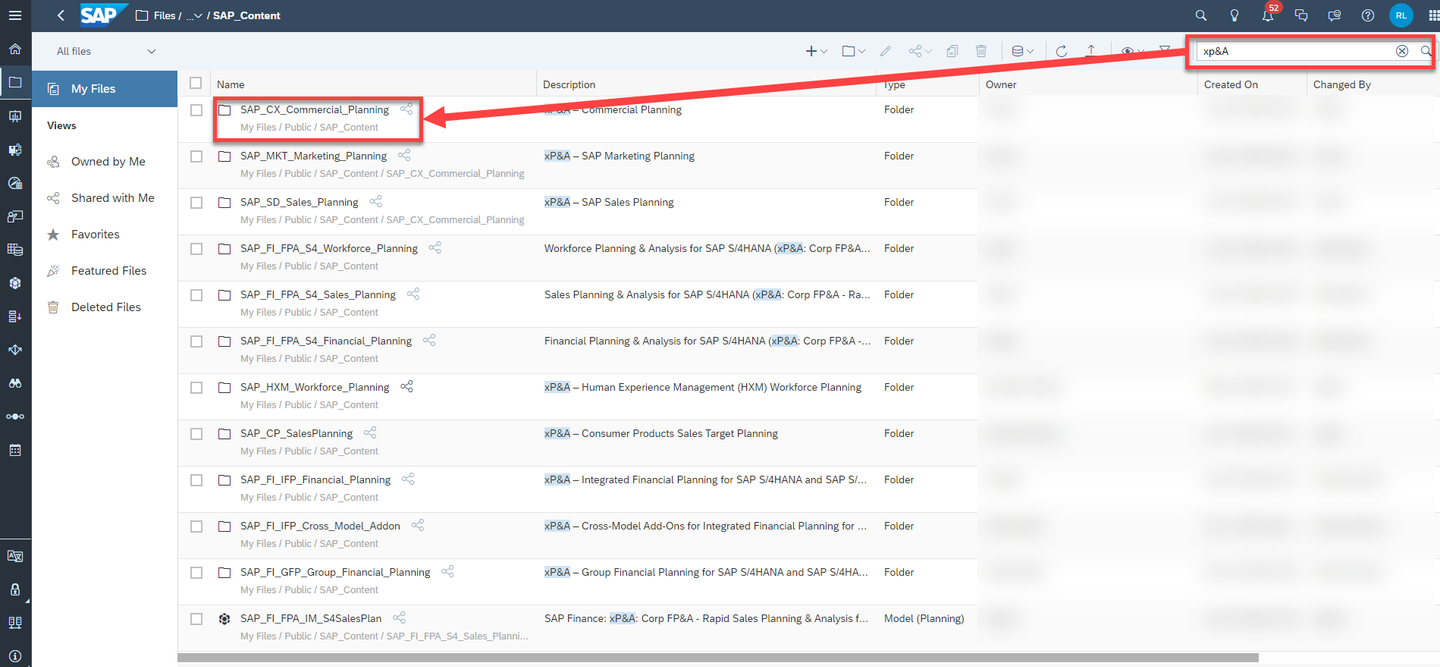This screenshot has width=1440, height=667.
Task: Open the info icon at rail bottom
Action: coord(15,656)
